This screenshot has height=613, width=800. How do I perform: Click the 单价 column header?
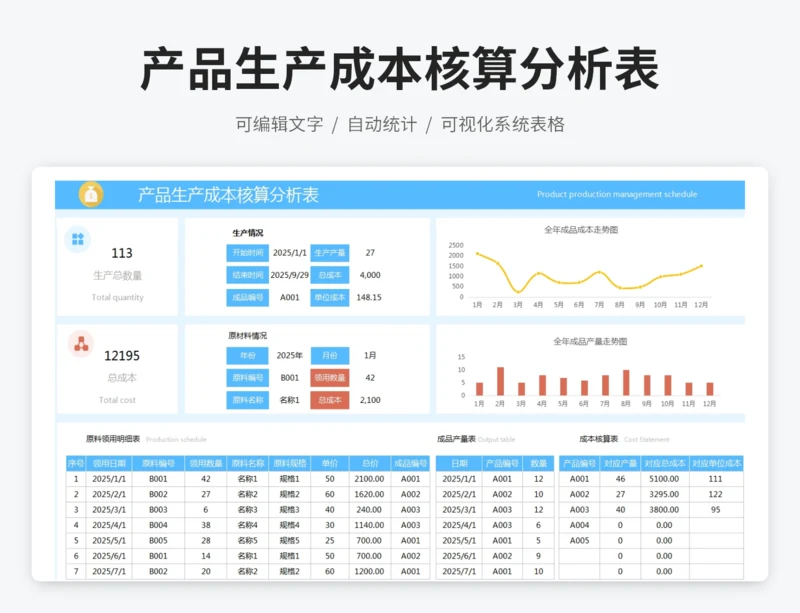click(x=330, y=463)
